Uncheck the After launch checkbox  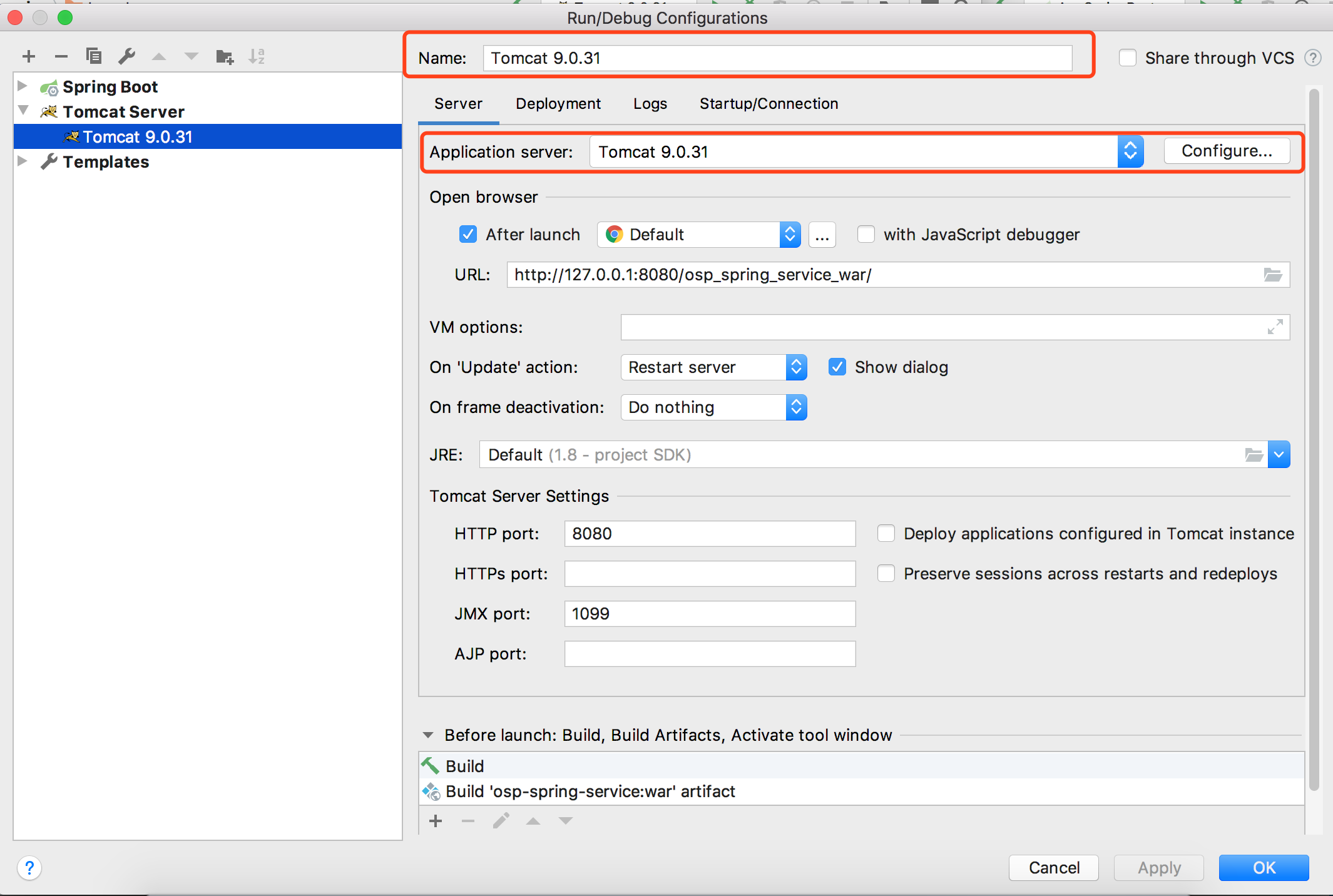pyautogui.click(x=467, y=235)
